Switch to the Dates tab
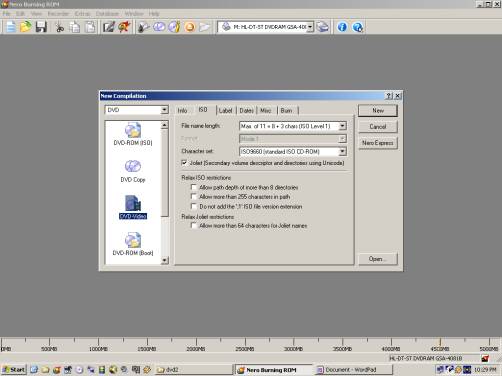The width and height of the screenshot is (502, 376). 247,111
